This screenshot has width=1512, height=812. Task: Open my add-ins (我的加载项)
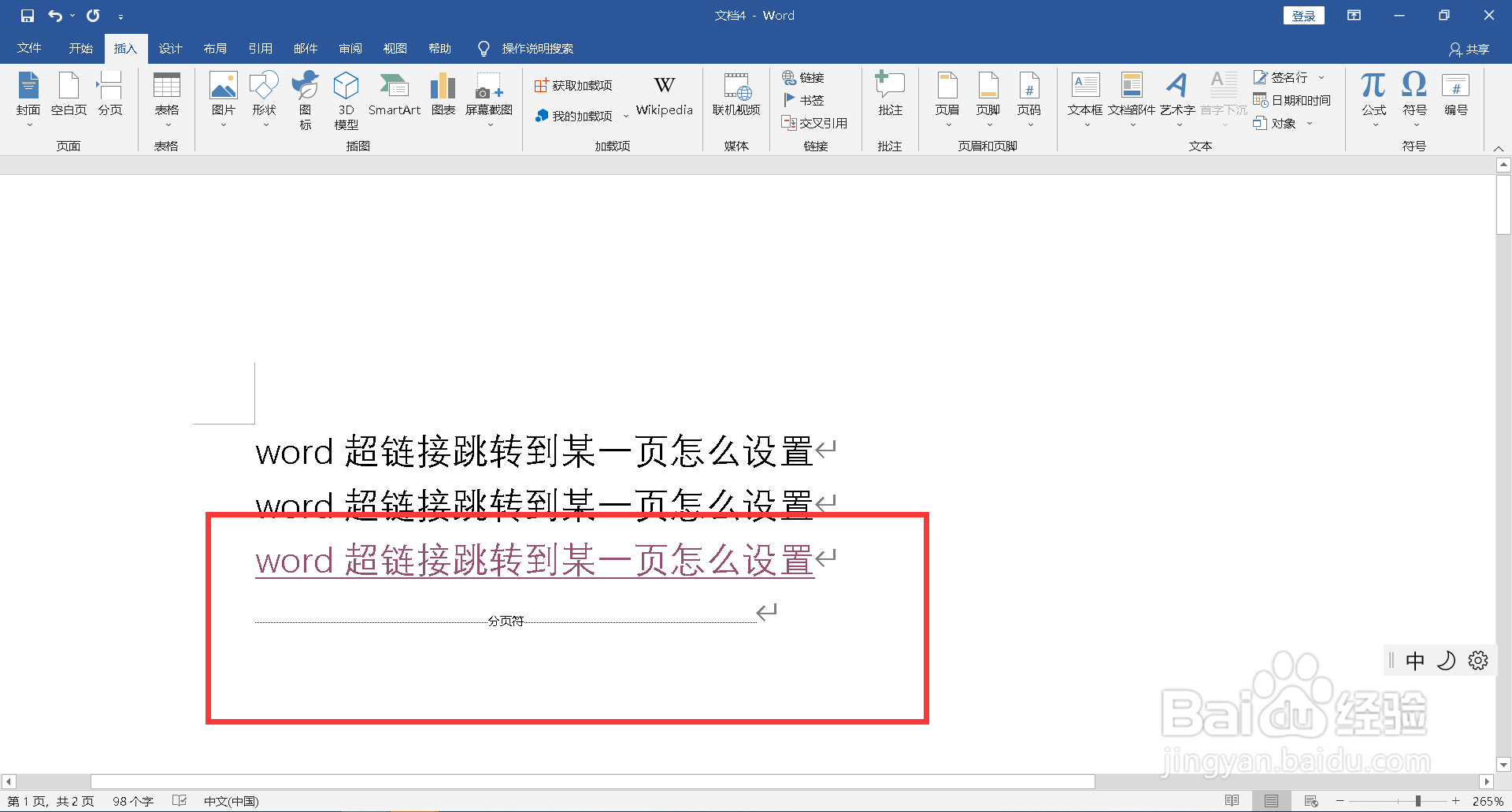[x=573, y=116]
